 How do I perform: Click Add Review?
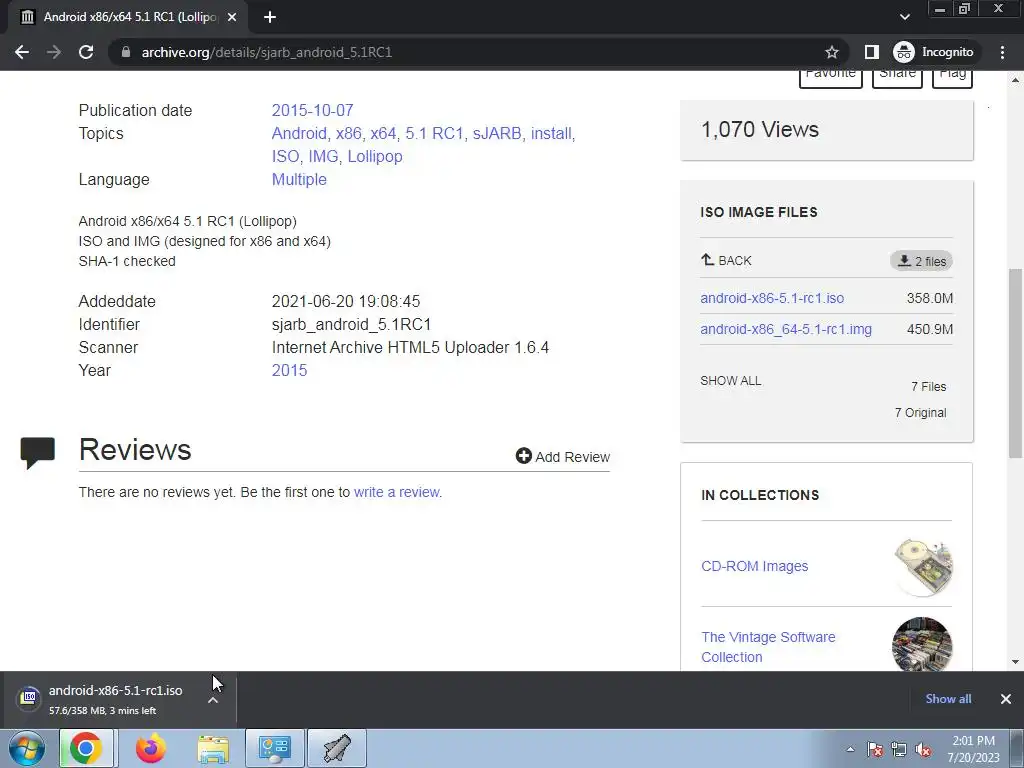[x=562, y=456]
